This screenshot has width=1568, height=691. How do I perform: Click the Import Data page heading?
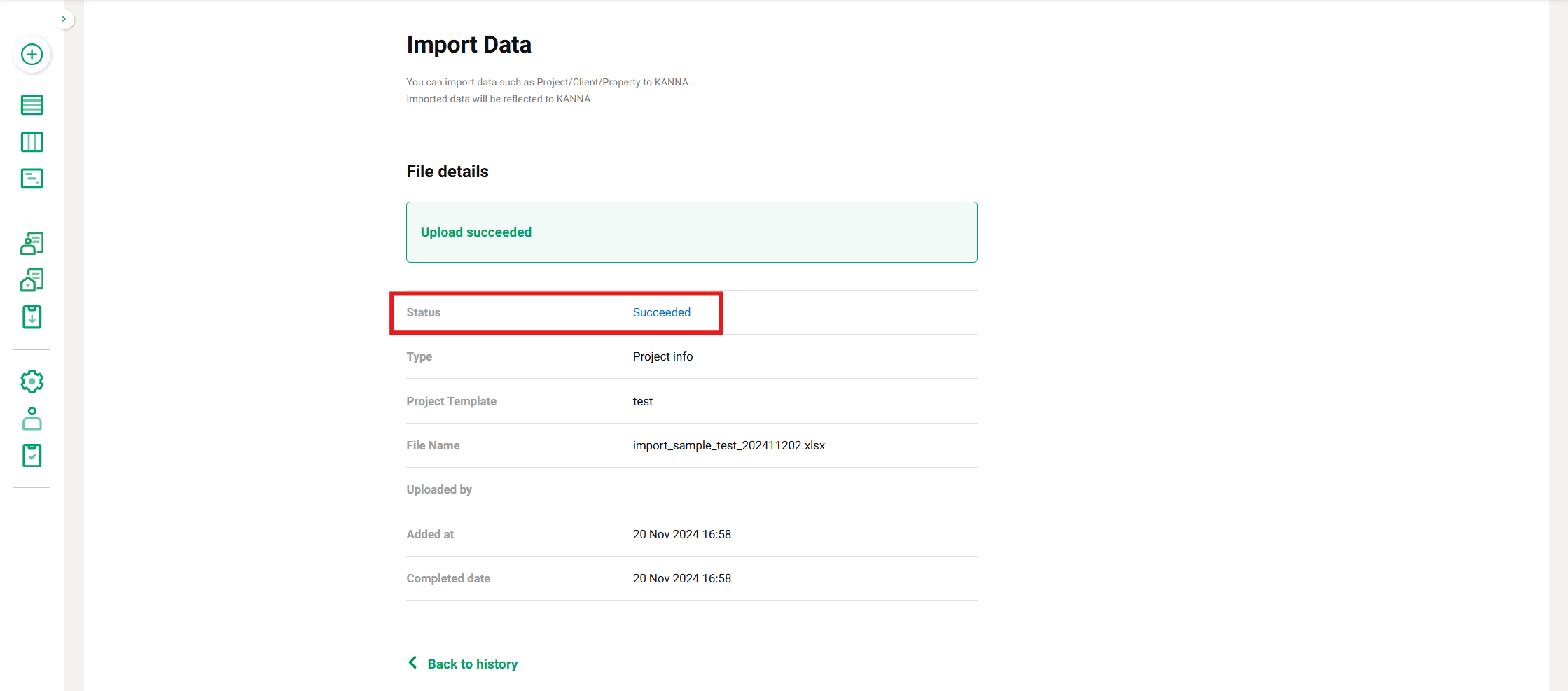pyautogui.click(x=469, y=45)
